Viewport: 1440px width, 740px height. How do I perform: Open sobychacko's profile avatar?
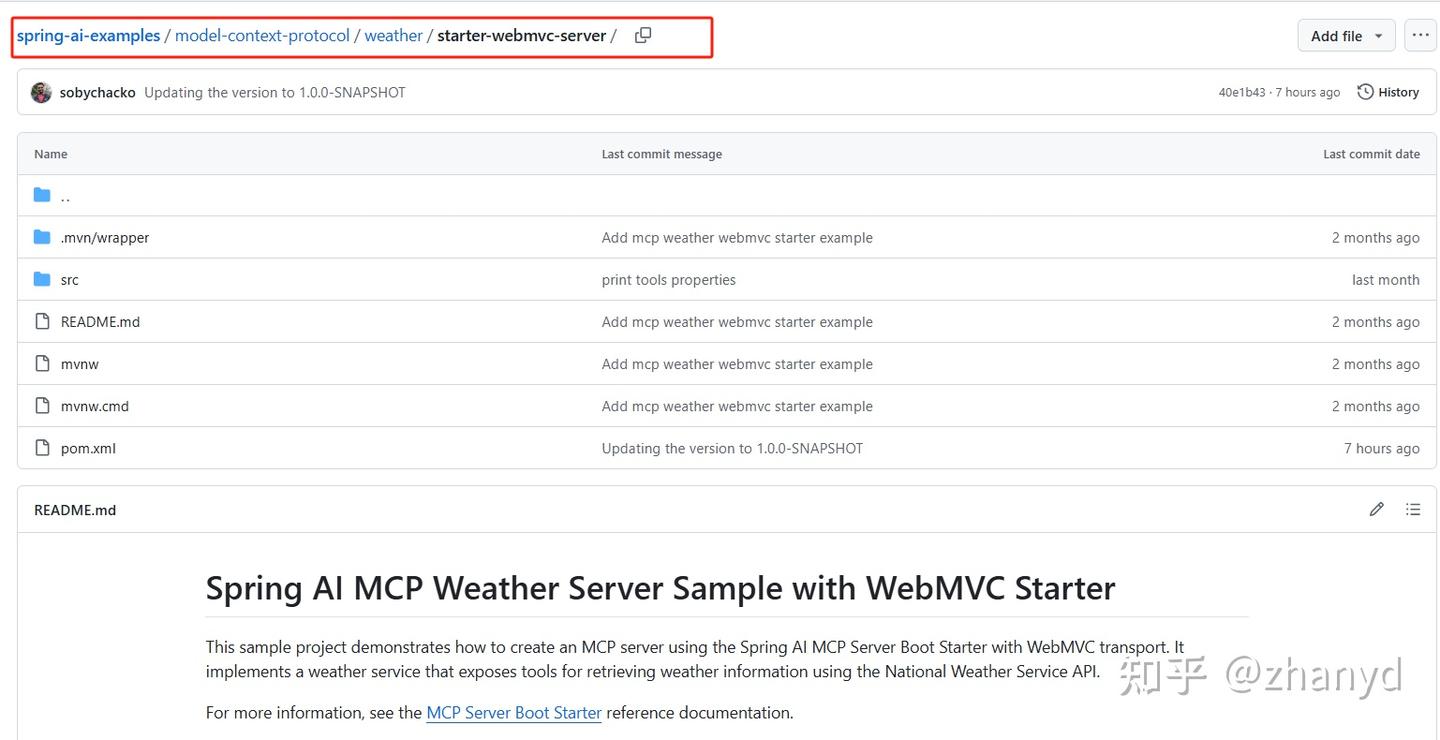pos(40,91)
